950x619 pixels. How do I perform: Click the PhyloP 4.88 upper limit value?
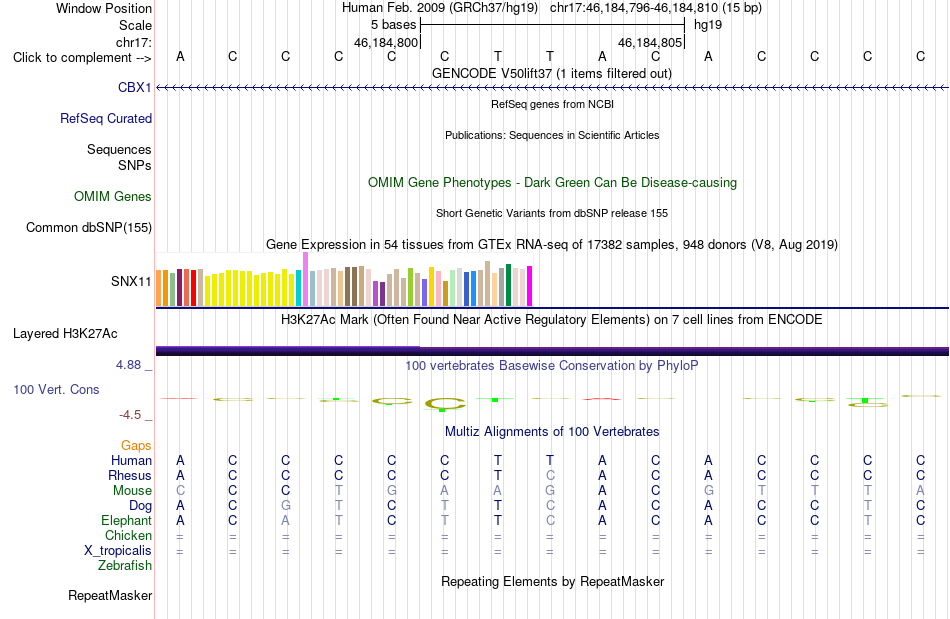[x=128, y=365]
